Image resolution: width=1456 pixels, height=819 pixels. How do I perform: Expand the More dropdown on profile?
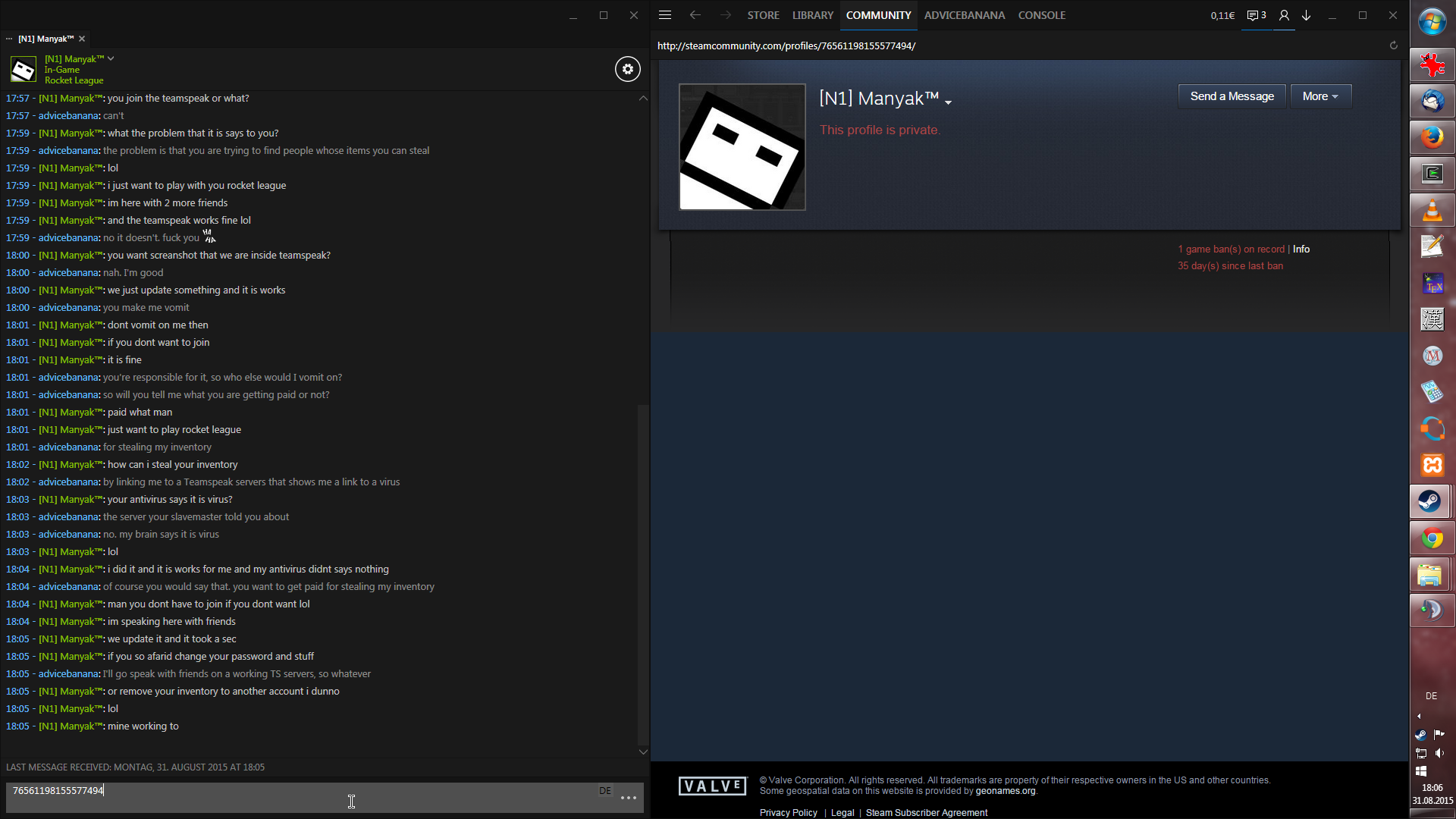1320,96
